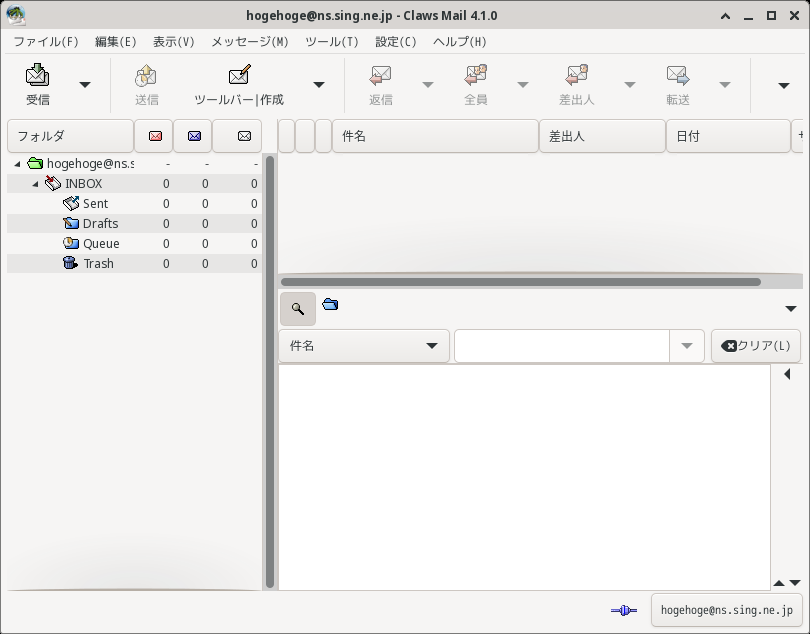Open the reply dropdown arrow

(428, 85)
